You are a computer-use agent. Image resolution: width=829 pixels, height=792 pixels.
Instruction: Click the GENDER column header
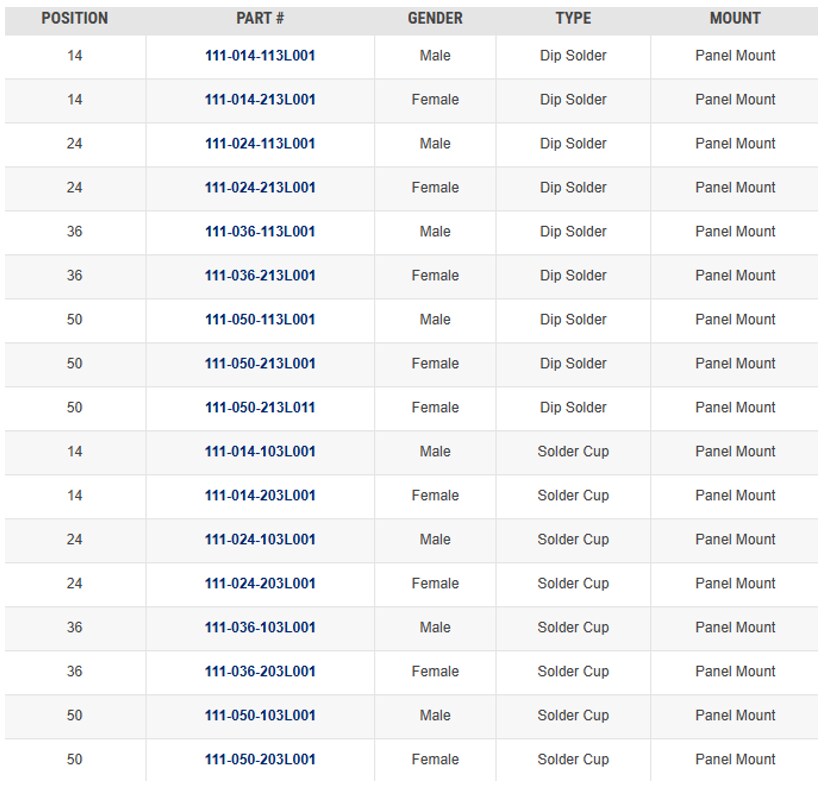435,19
